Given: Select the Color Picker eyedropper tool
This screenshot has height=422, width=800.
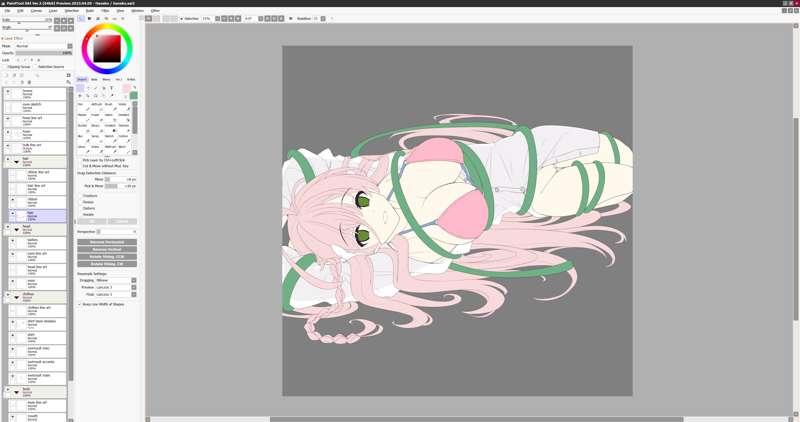Looking at the screenshot, I should [x=112, y=95].
